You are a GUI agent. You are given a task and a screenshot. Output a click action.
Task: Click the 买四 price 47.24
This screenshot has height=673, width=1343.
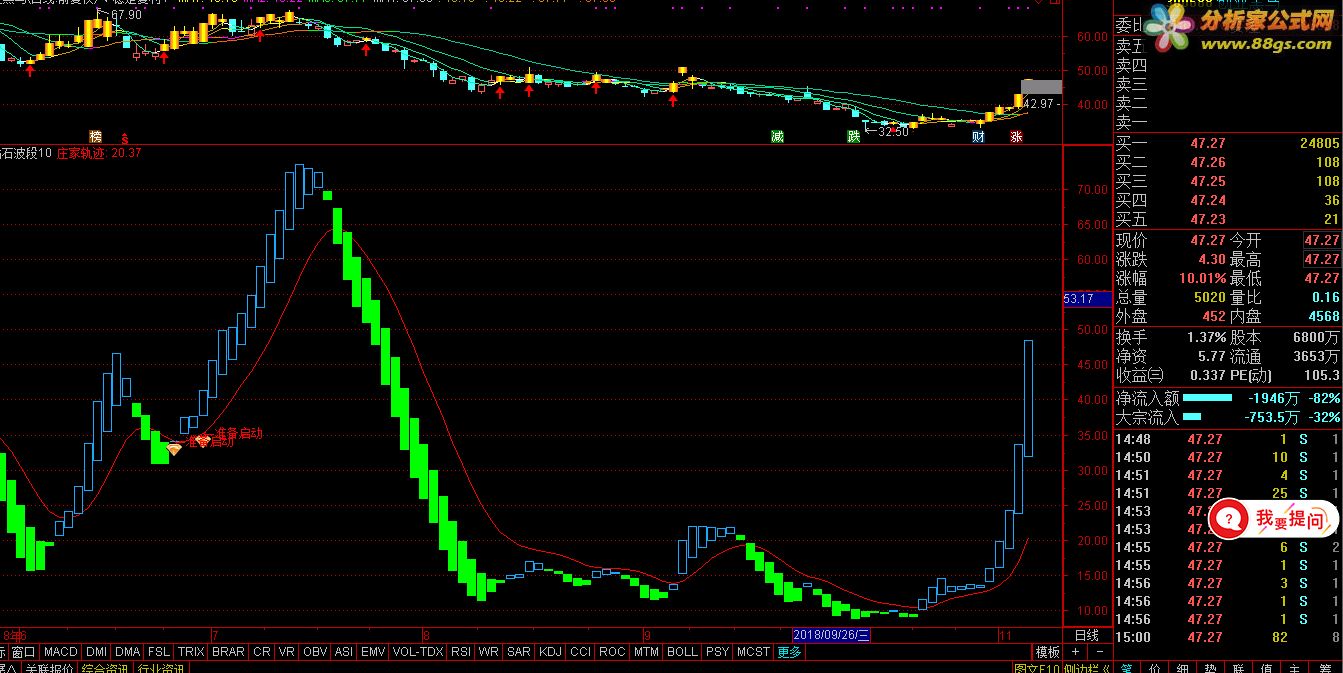[1208, 201]
